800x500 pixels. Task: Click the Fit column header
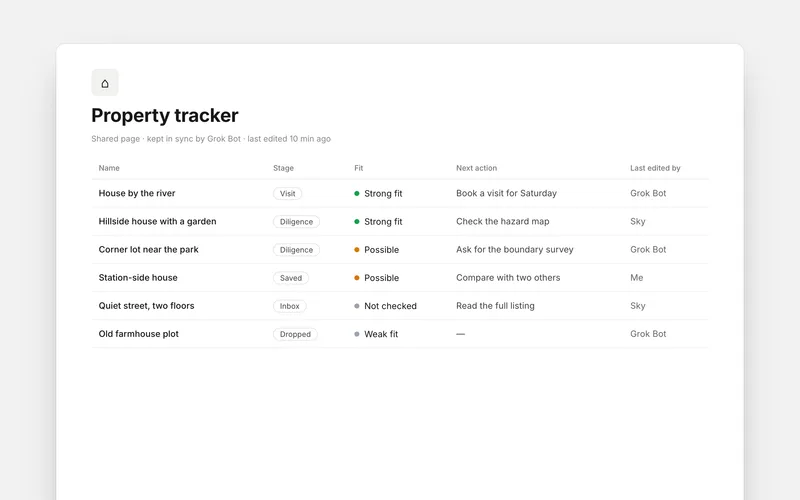pyautogui.click(x=359, y=168)
